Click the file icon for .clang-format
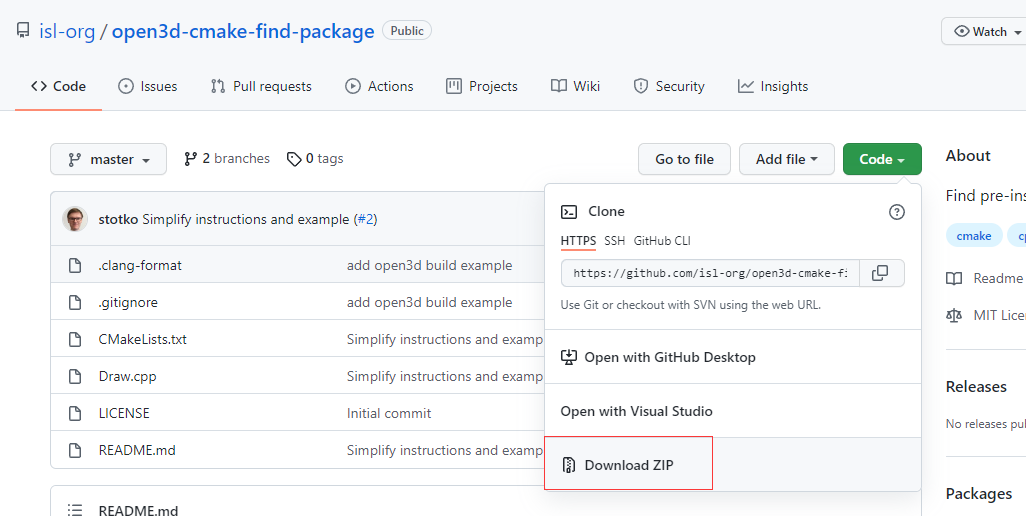This screenshot has width=1026, height=516. [75, 266]
